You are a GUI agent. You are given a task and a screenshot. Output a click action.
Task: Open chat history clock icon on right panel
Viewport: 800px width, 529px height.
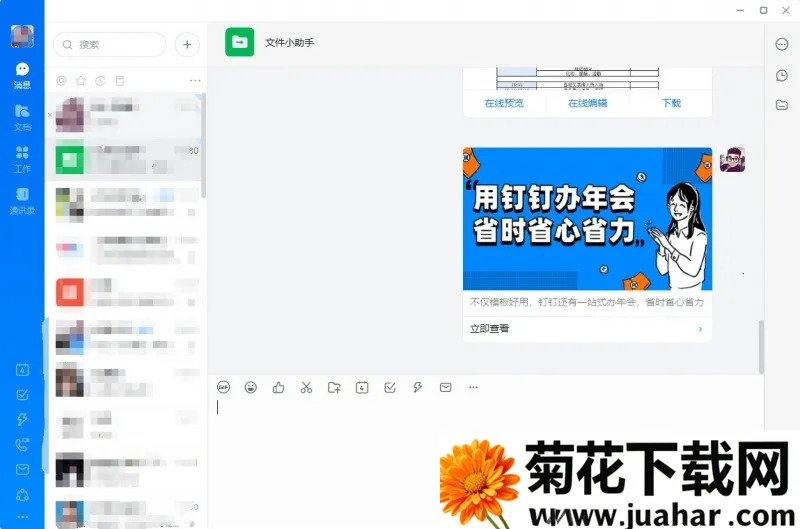782,75
